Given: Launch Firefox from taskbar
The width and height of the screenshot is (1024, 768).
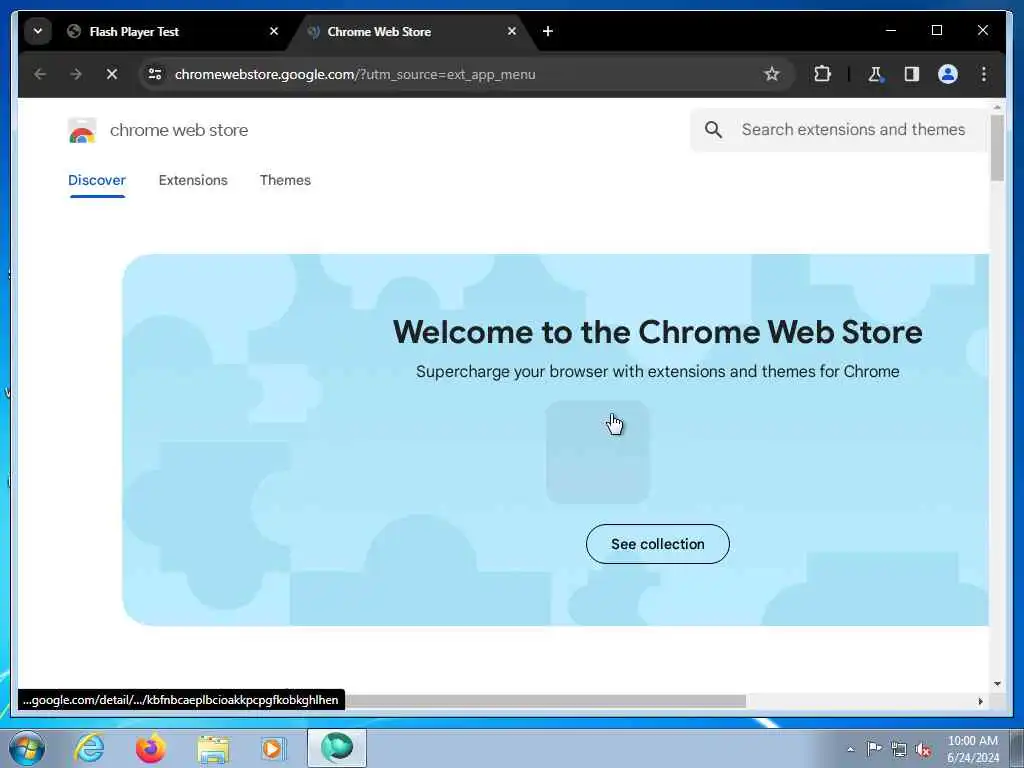Looking at the screenshot, I should click(151, 748).
